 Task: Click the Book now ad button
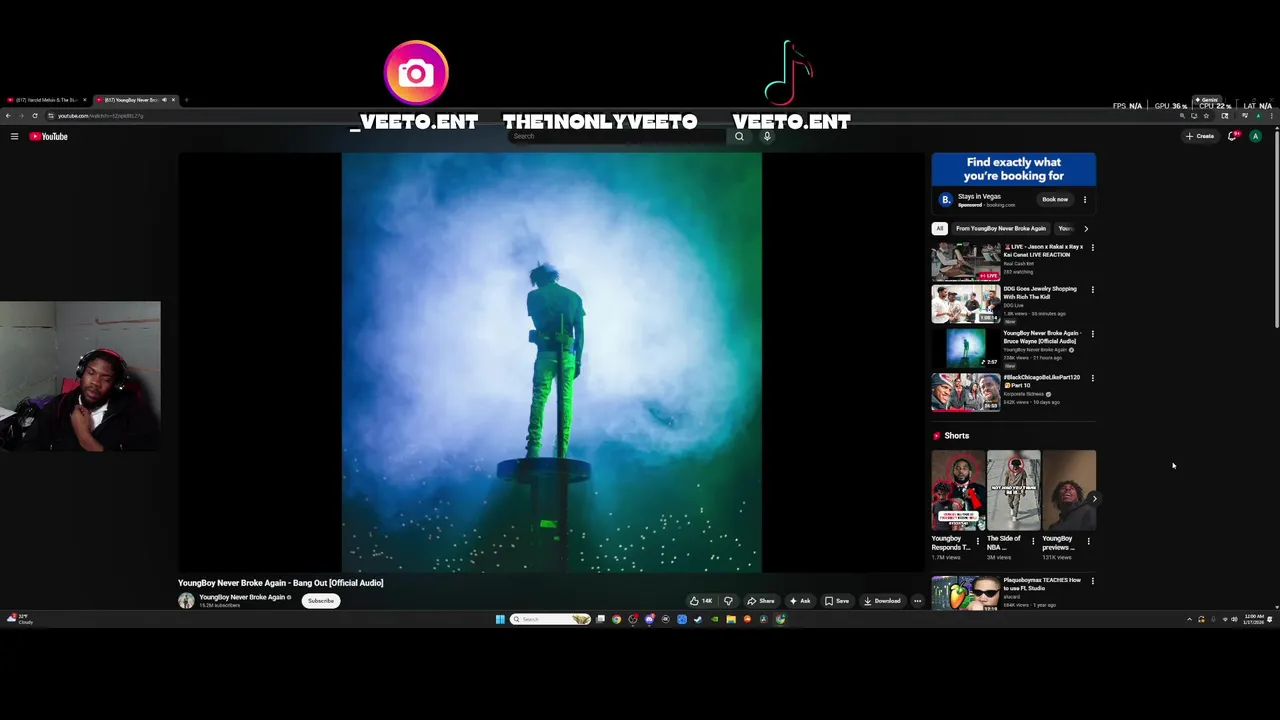point(1055,199)
